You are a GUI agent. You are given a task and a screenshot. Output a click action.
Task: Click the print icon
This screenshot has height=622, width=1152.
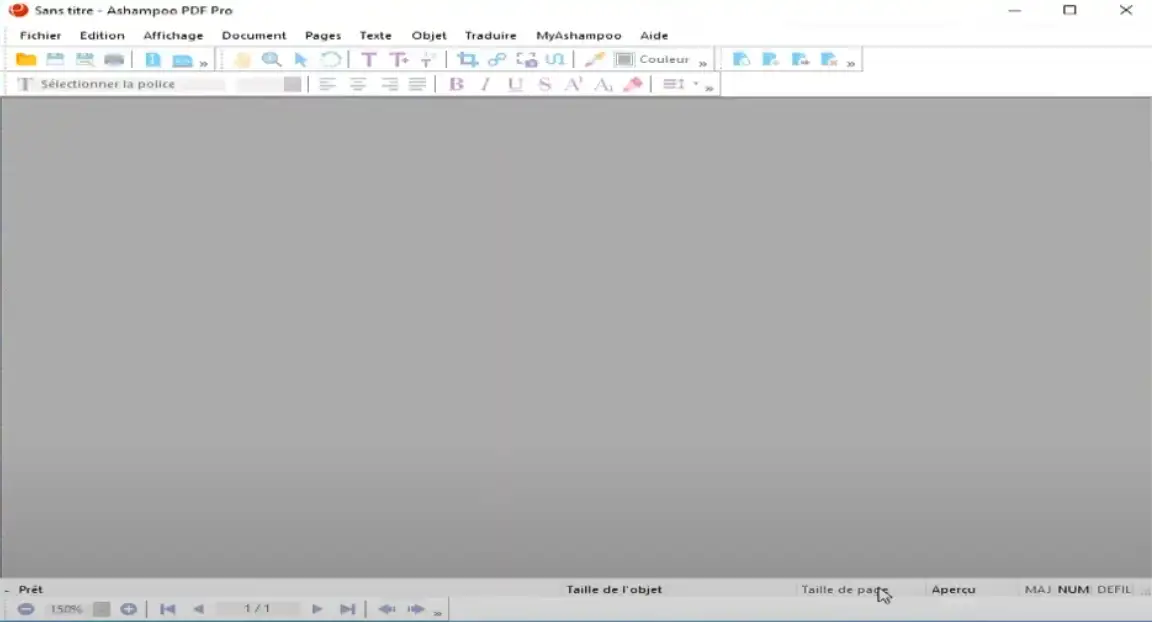(x=114, y=60)
